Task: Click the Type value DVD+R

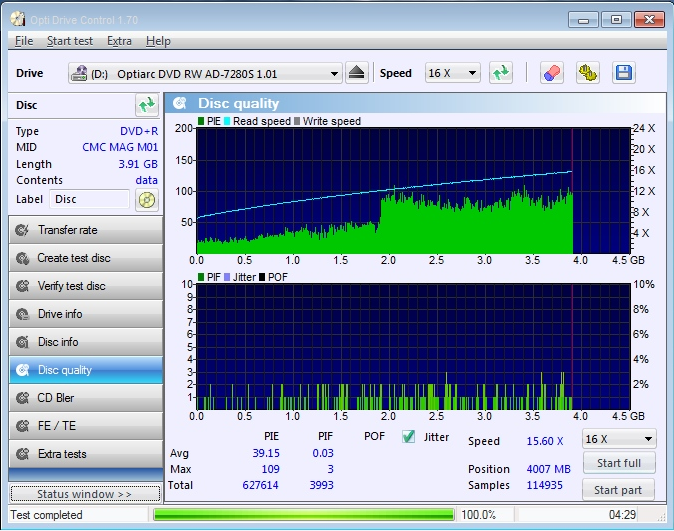Action: (139, 131)
